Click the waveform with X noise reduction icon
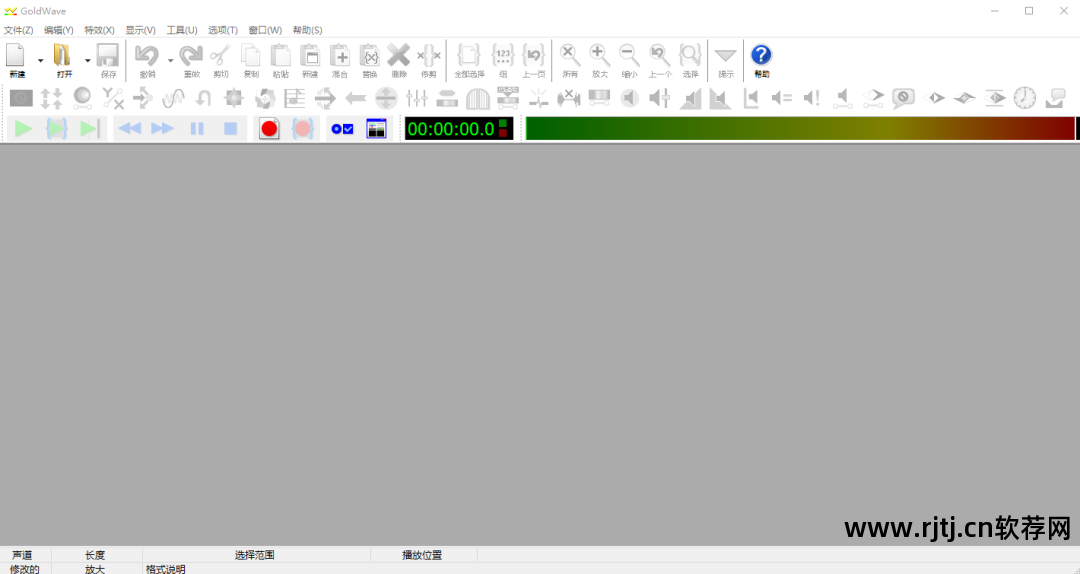The height and width of the screenshot is (574, 1080). tap(569, 98)
